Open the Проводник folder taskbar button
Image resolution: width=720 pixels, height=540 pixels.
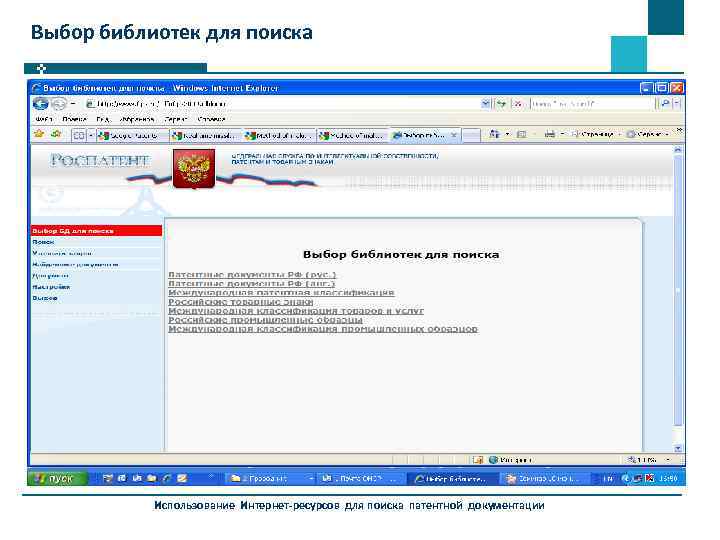tap(271, 478)
